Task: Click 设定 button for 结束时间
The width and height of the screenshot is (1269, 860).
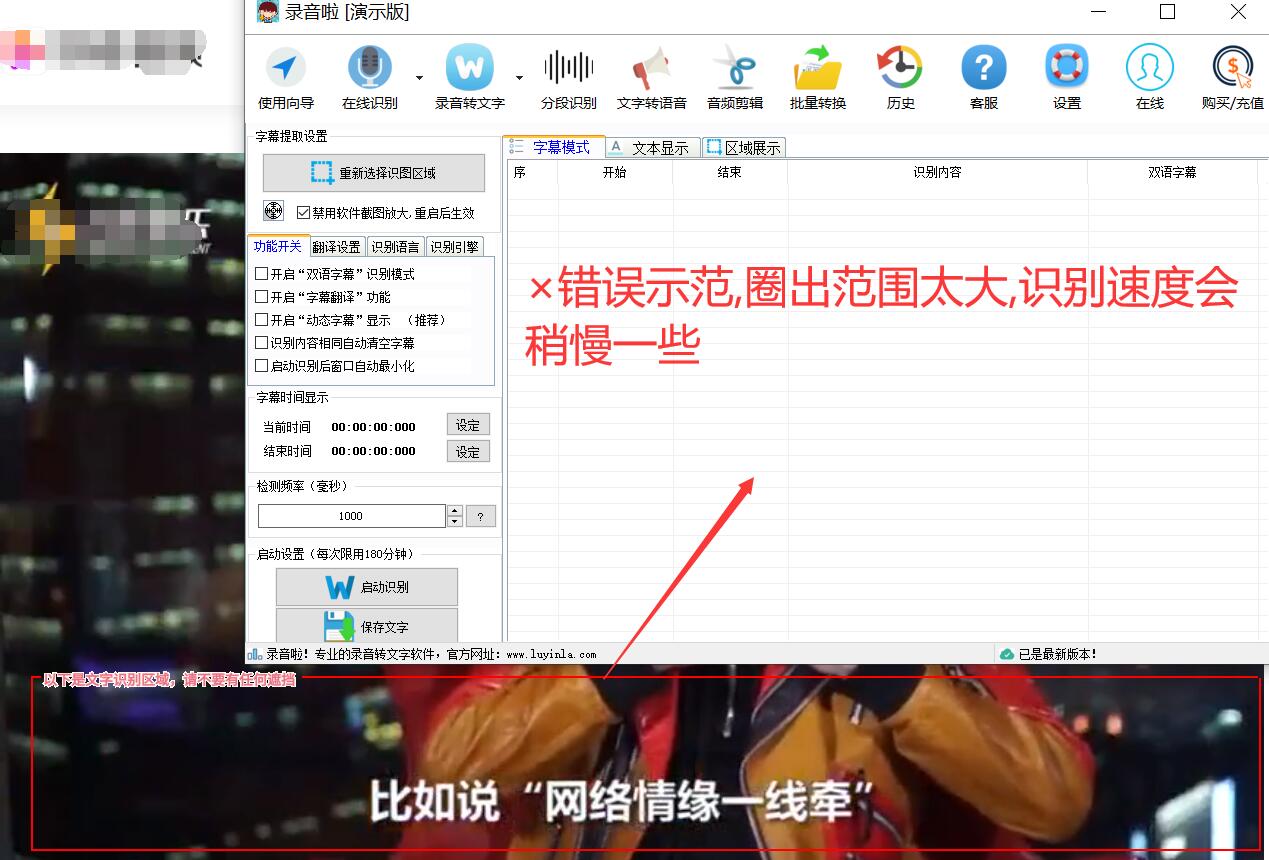Action: 468,451
